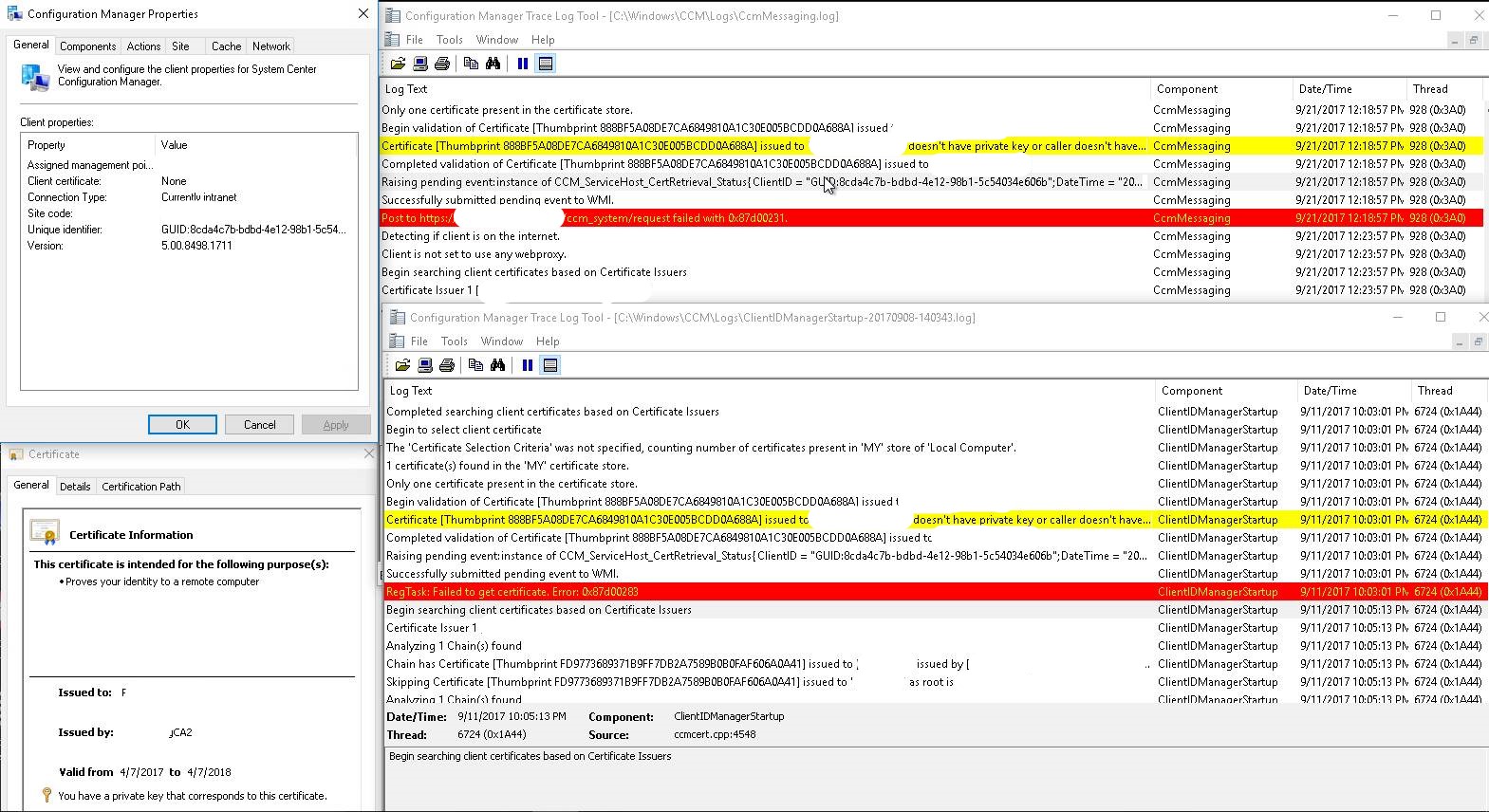This screenshot has width=1489, height=812.
Task: Click Log Text column header in CcmMessaging window
Action: [765, 89]
